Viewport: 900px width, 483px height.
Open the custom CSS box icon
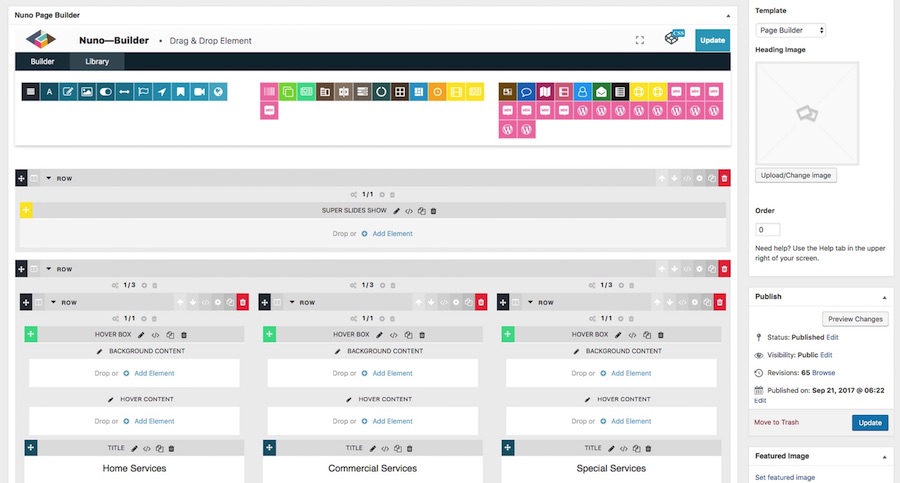674,38
